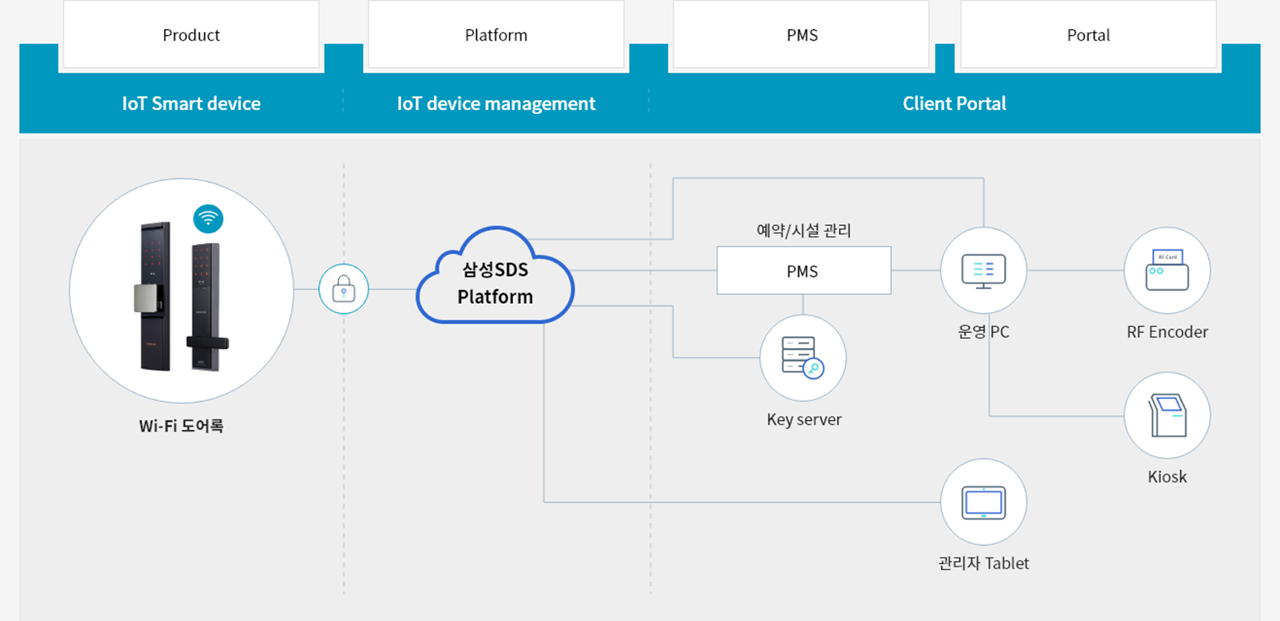Click the RF Encoder label
Viewport: 1280px width, 621px height.
pos(1167,332)
